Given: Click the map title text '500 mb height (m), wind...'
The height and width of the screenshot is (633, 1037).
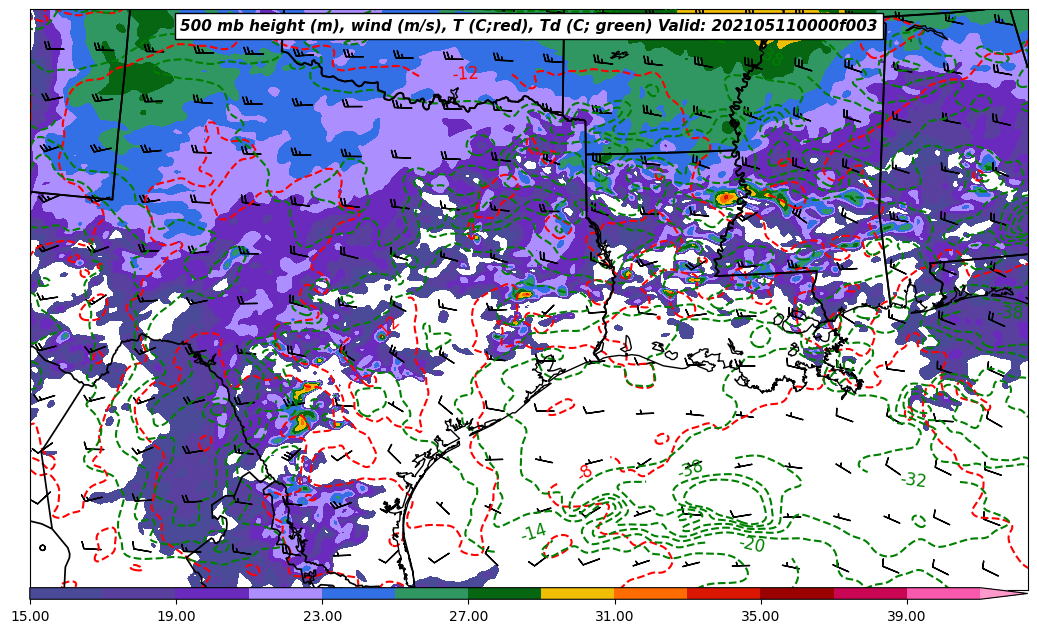Looking at the screenshot, I should pyautogui.click(x=529, y=26).
